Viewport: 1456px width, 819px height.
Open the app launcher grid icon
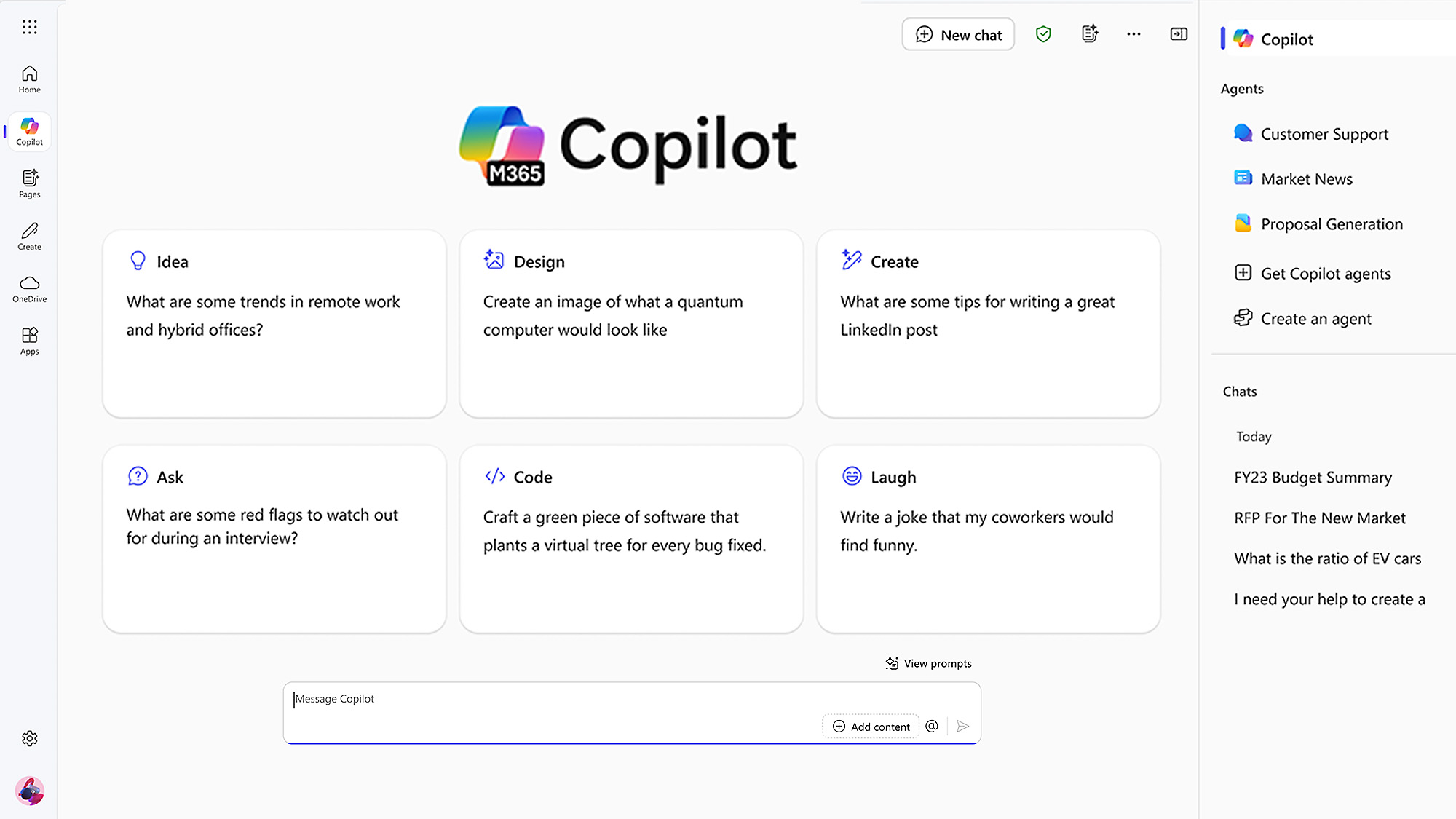click(29, 27)
